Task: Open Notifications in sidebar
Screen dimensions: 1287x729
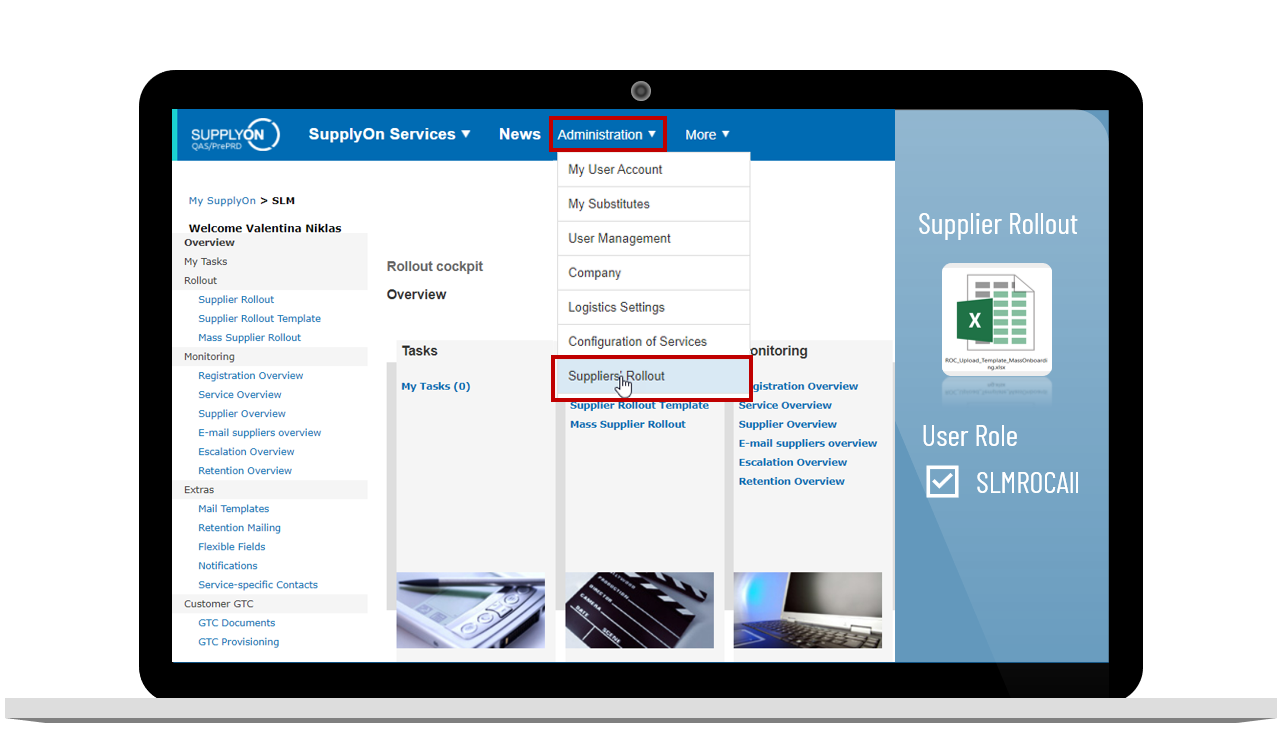Action: coord(227,566)
